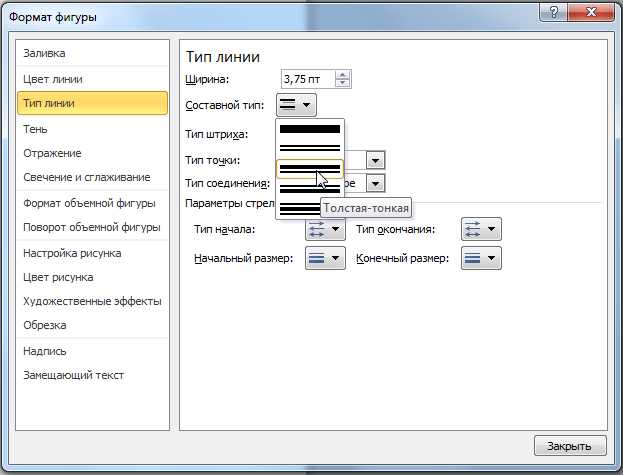Choose the double thin line compound type
The image size is (623, 475).
tap(310, 148)
